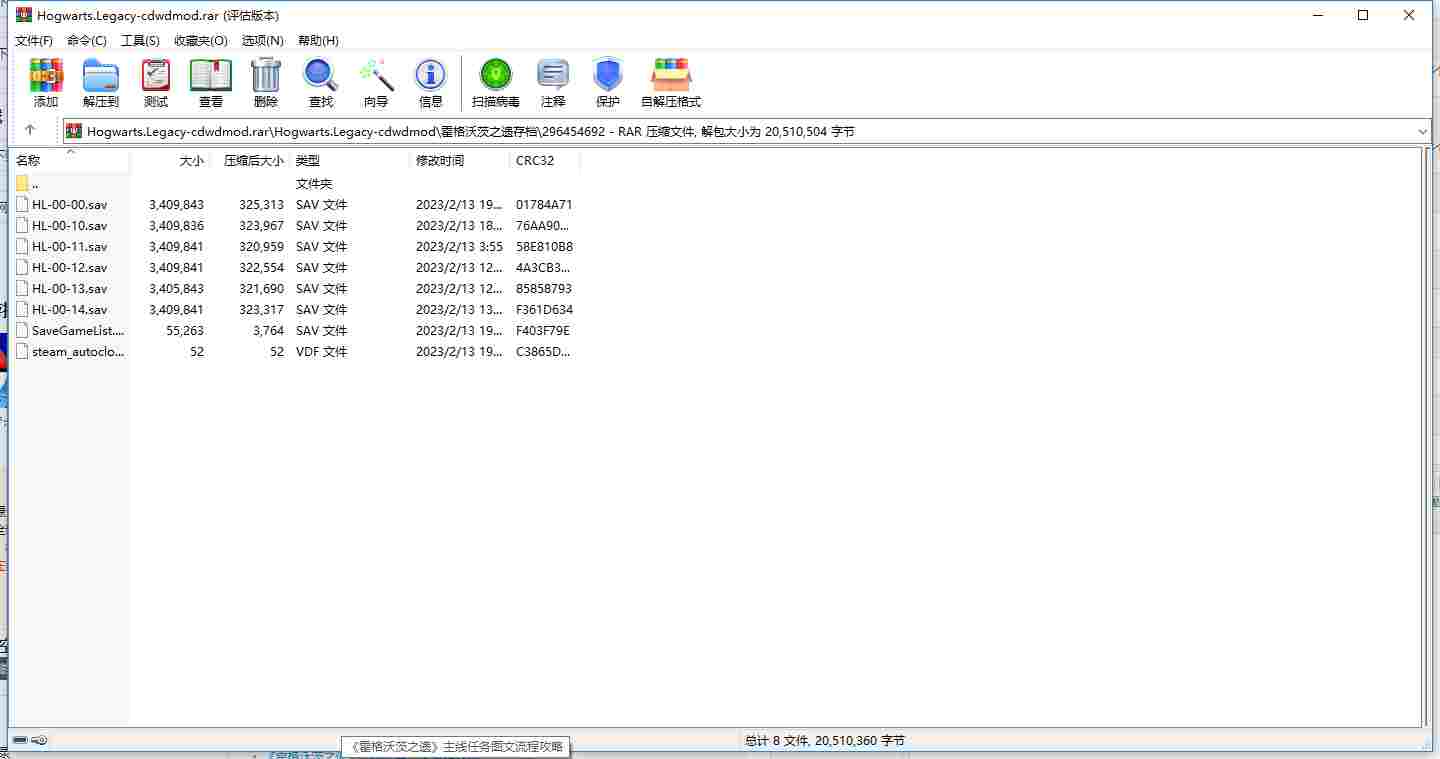Sort by 压缩后大小 column header

click(251, 160)
